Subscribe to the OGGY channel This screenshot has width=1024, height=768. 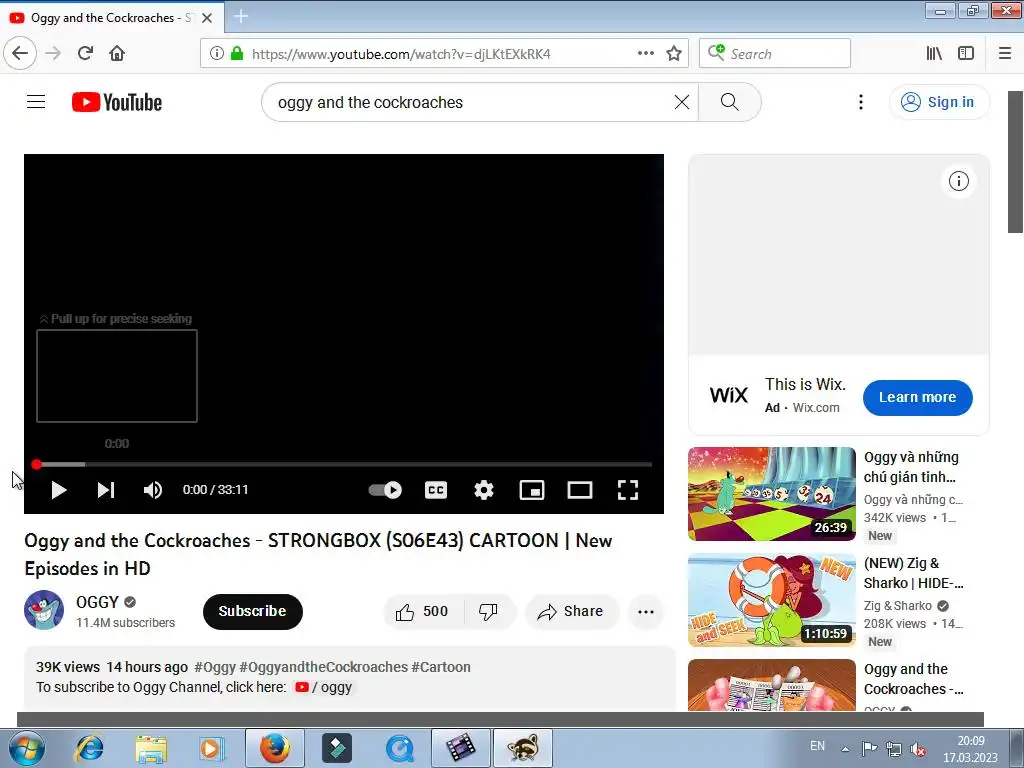(253, 611)
